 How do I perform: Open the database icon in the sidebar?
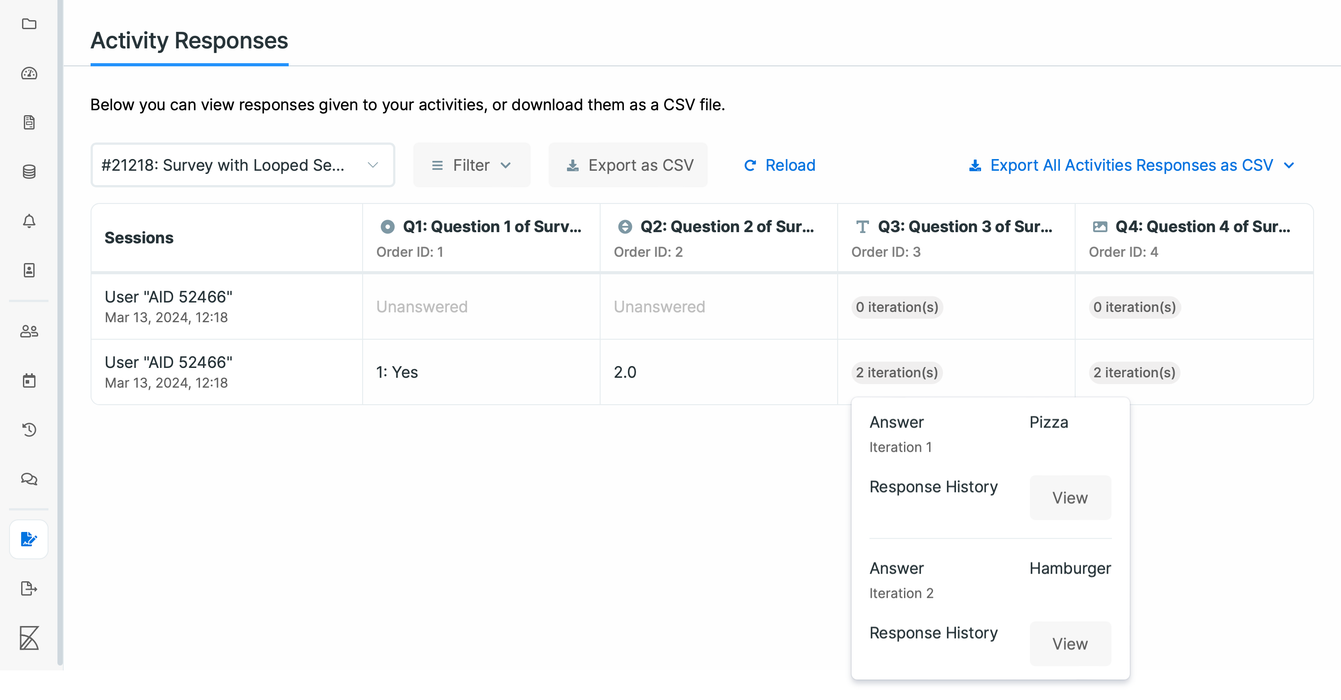tap(28, 171)
